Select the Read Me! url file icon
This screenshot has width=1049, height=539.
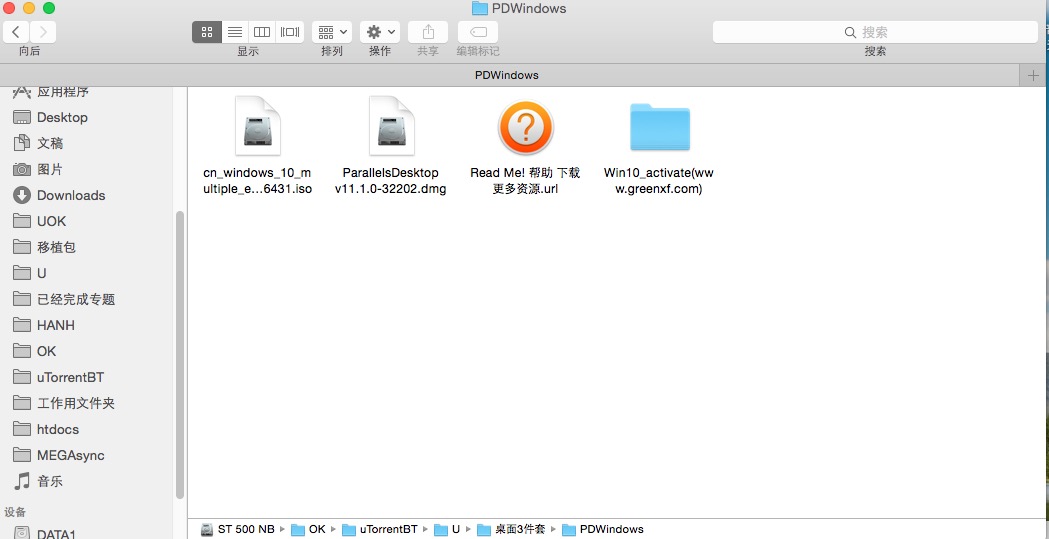[525, 127]
